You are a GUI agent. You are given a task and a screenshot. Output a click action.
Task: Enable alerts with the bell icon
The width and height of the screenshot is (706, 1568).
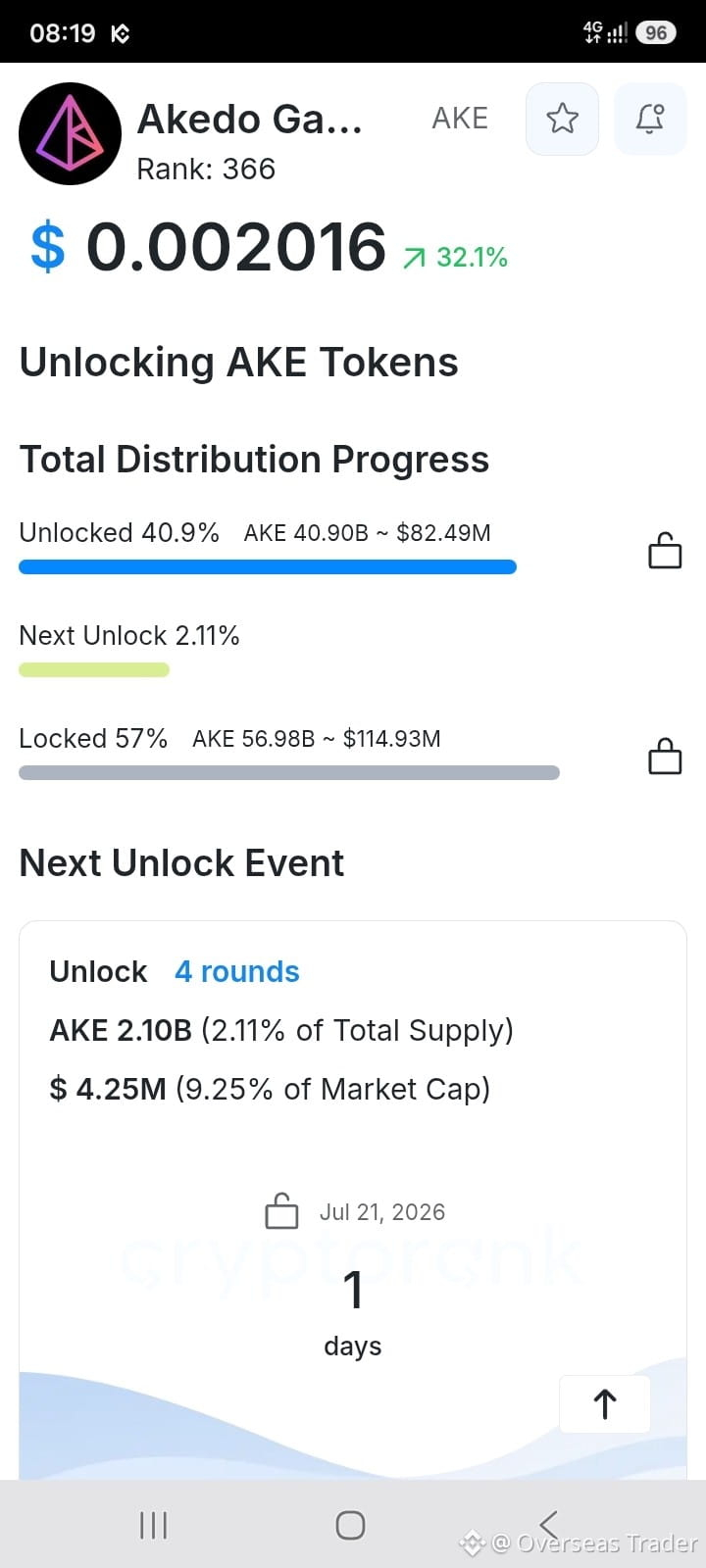pyautogui.click(x=650, y=119)
